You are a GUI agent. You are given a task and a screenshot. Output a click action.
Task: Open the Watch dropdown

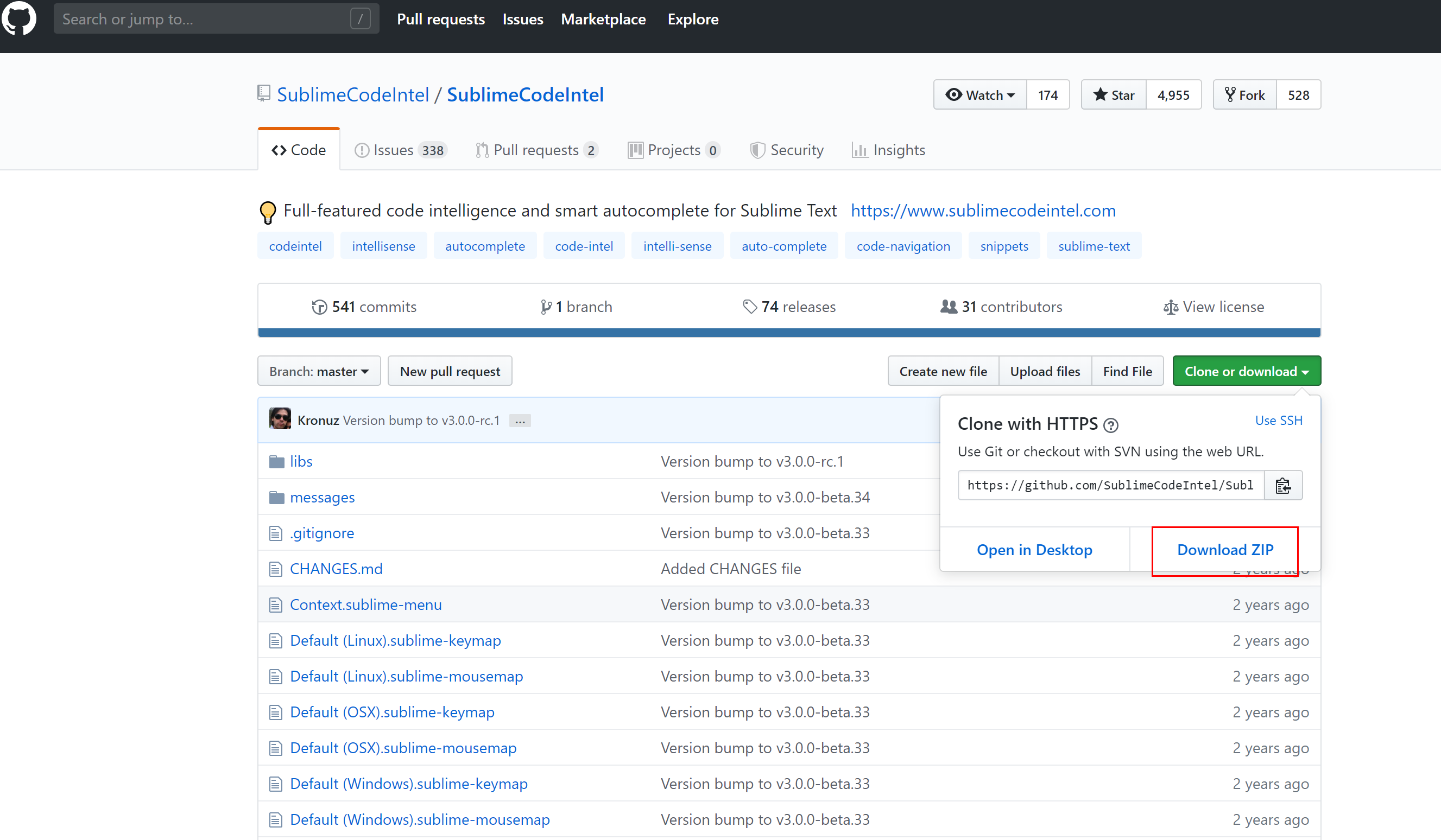979,95
